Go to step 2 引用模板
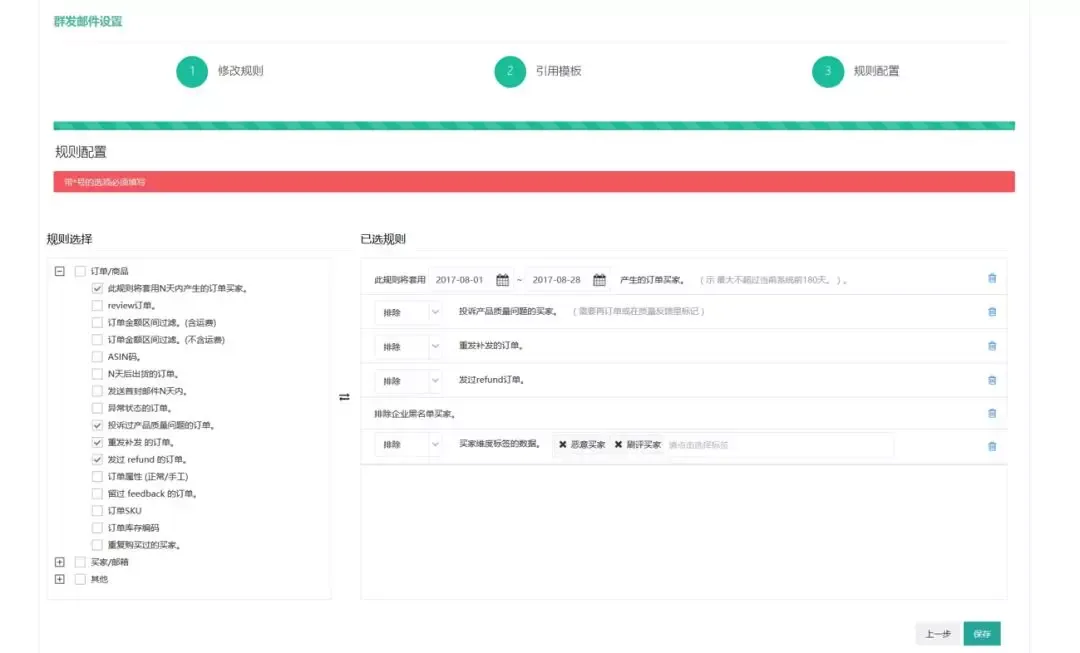Image resolution: width=1080 pixels, height=653 pixels. 510,71
